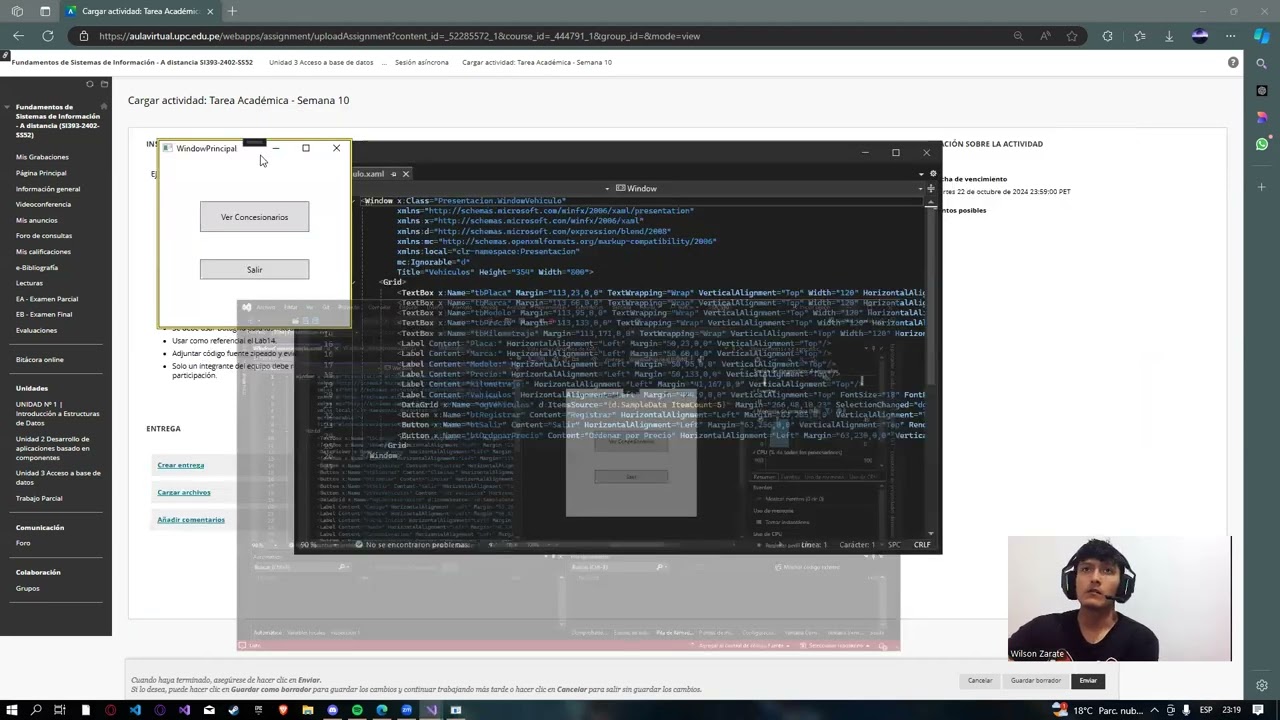Open Discord from taskbar
1280x720 pixels.
click(x=332, y=710)
